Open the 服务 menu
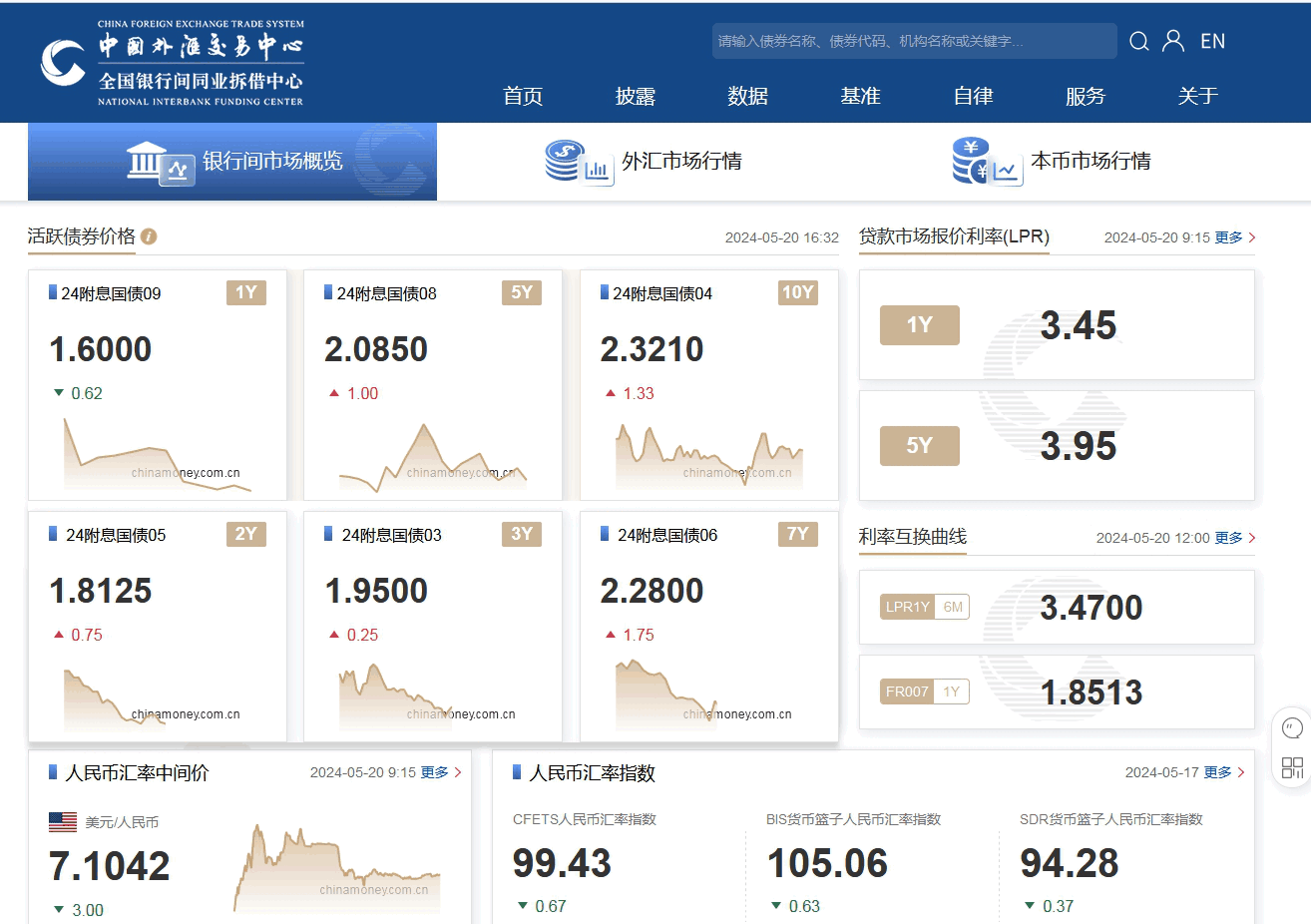 click(x=1086, y=96)
